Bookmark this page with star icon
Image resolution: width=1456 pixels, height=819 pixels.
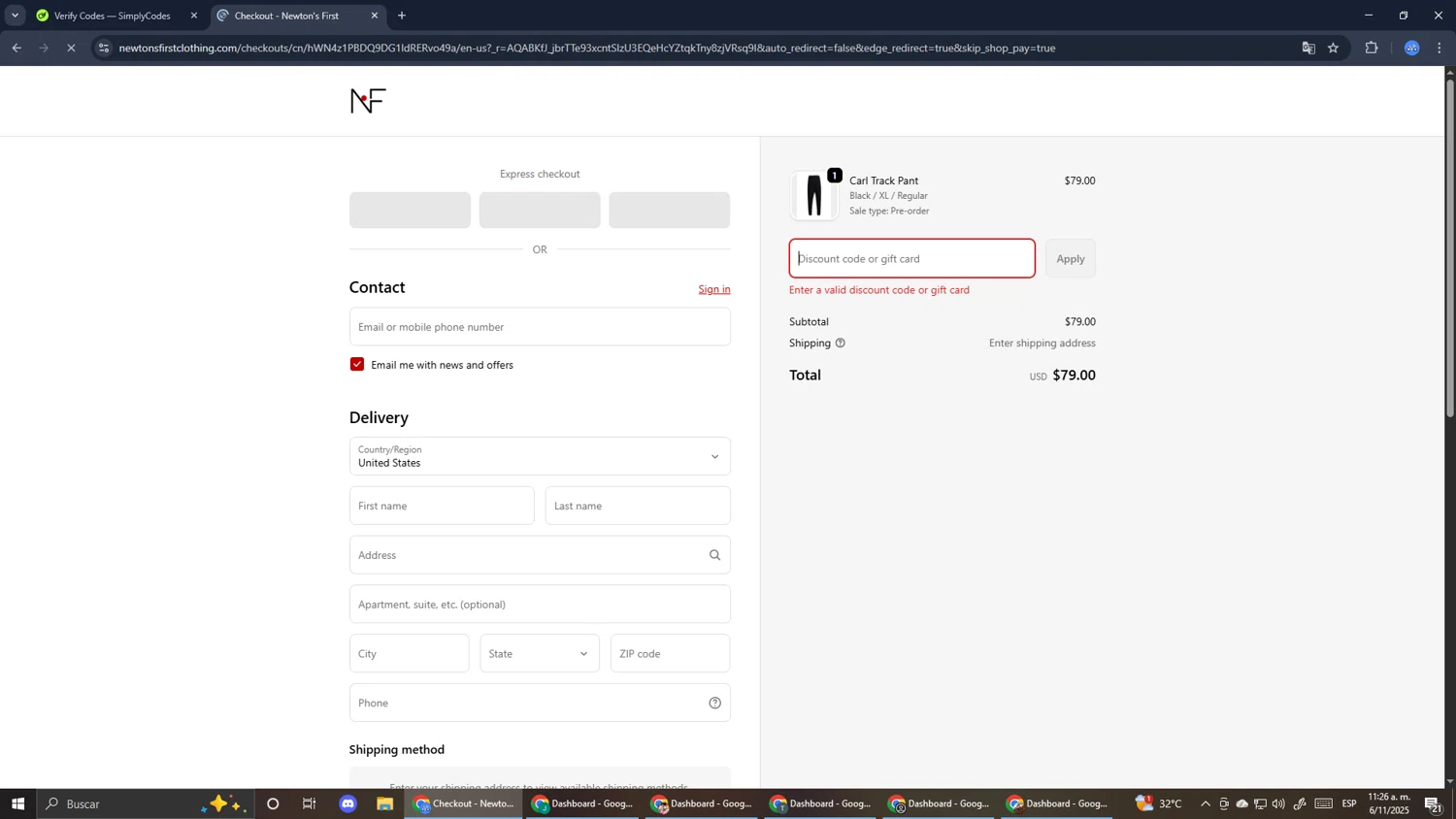pyautogui.click(x=1334, y=48)
